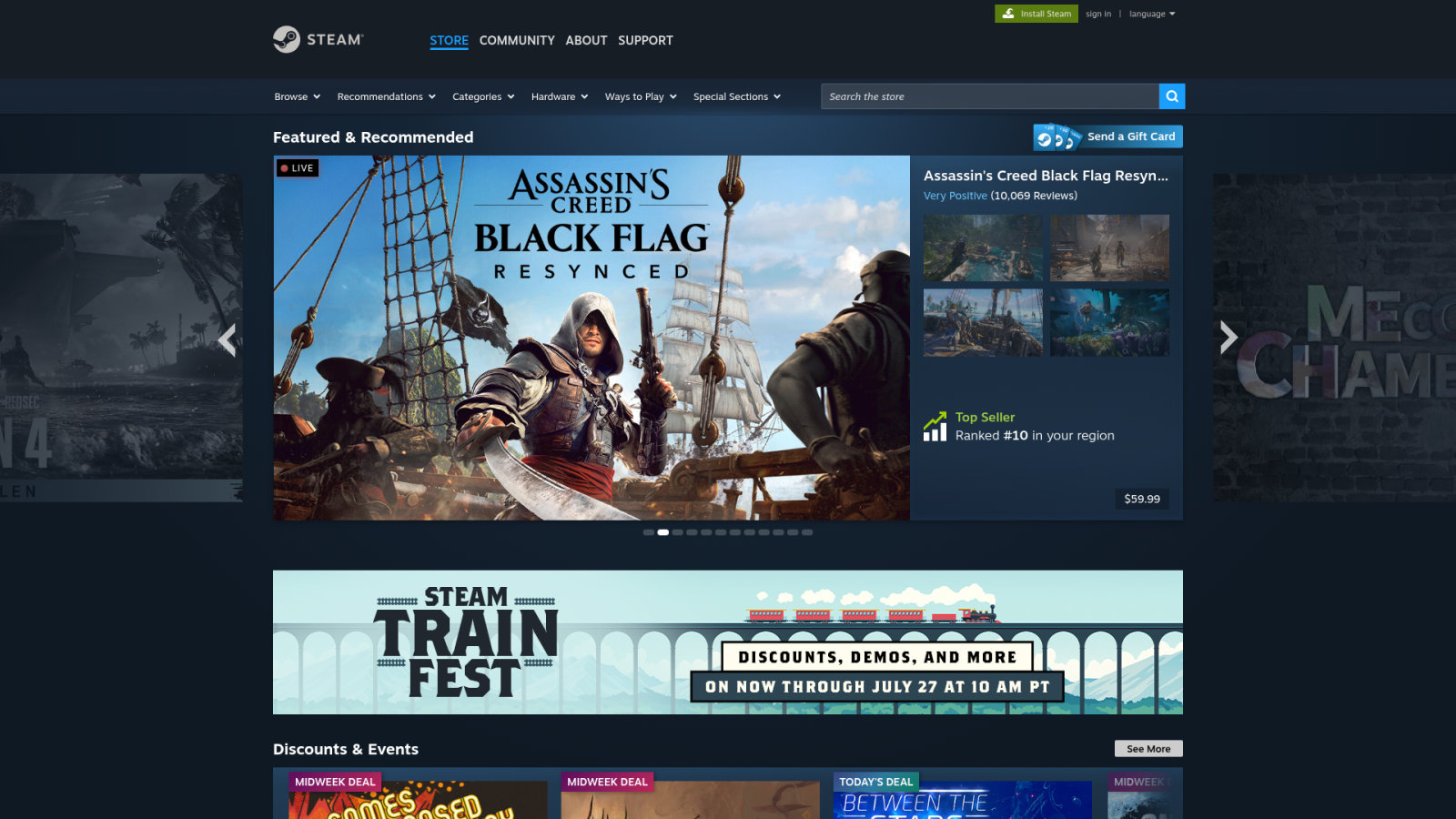Viewport: 1456px width, 819px height.
Task: Click the download icon on Install Steam
Action: pyautogui.click(x=1008, y=14)
